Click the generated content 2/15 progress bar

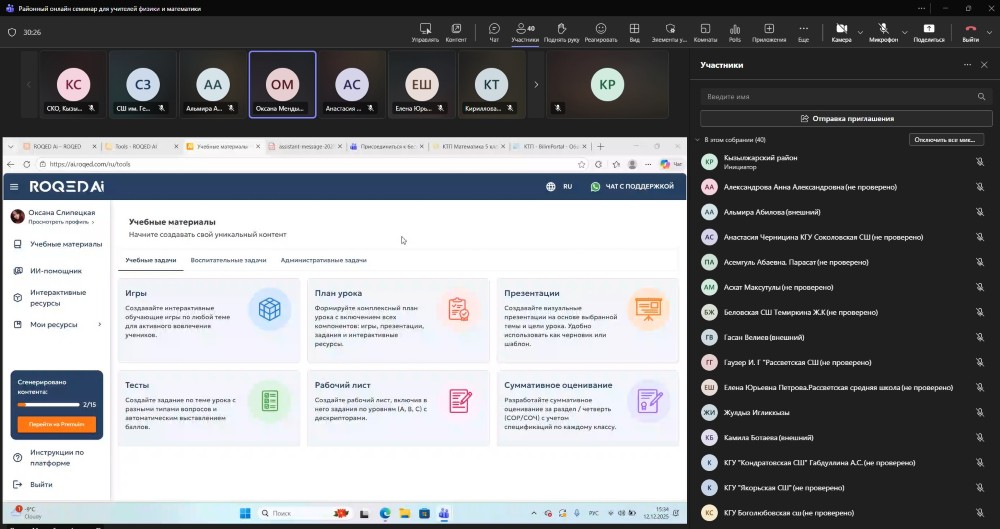[48, 405]
